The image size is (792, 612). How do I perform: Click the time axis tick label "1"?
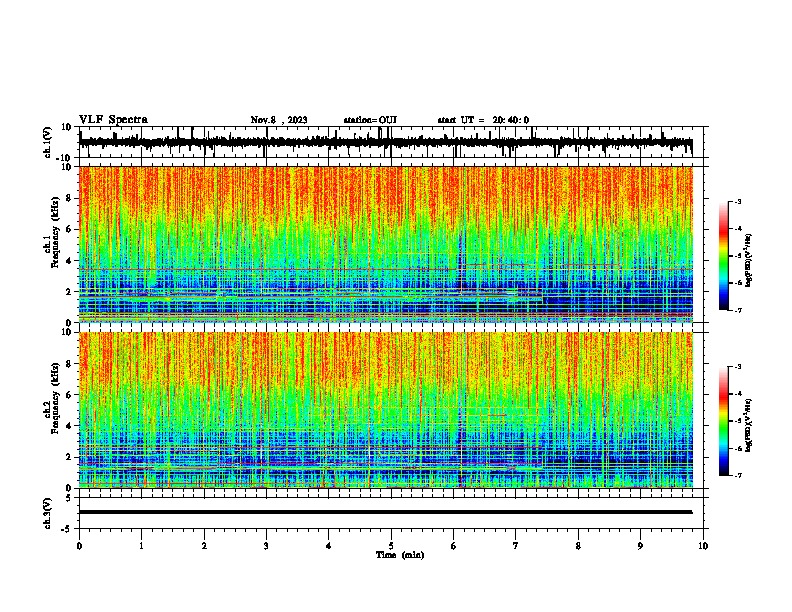(141, 546)
